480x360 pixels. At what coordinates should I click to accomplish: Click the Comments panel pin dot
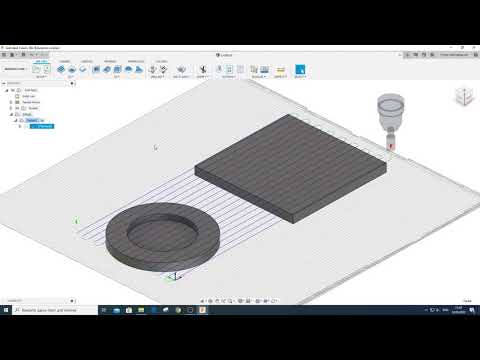[x=72, y=301]
